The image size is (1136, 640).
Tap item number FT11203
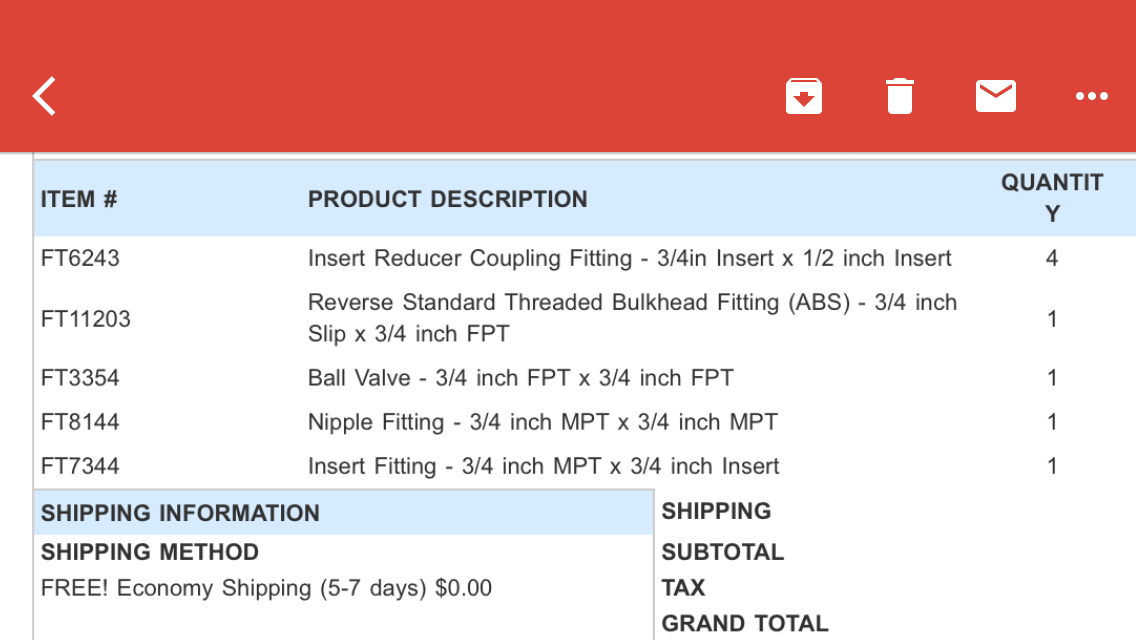[85, 319]
